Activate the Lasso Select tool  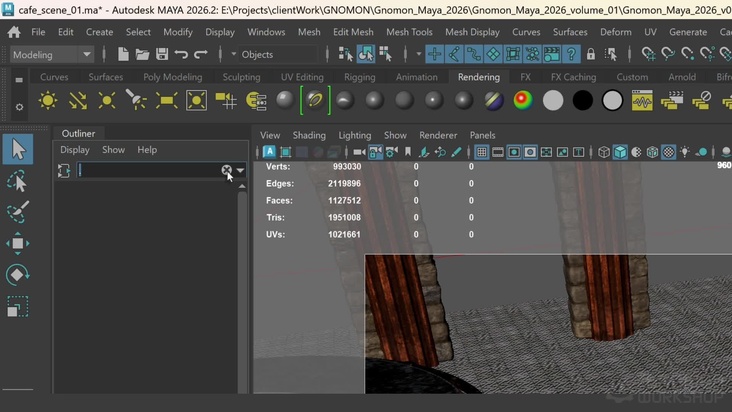click(x=18, y=181)
